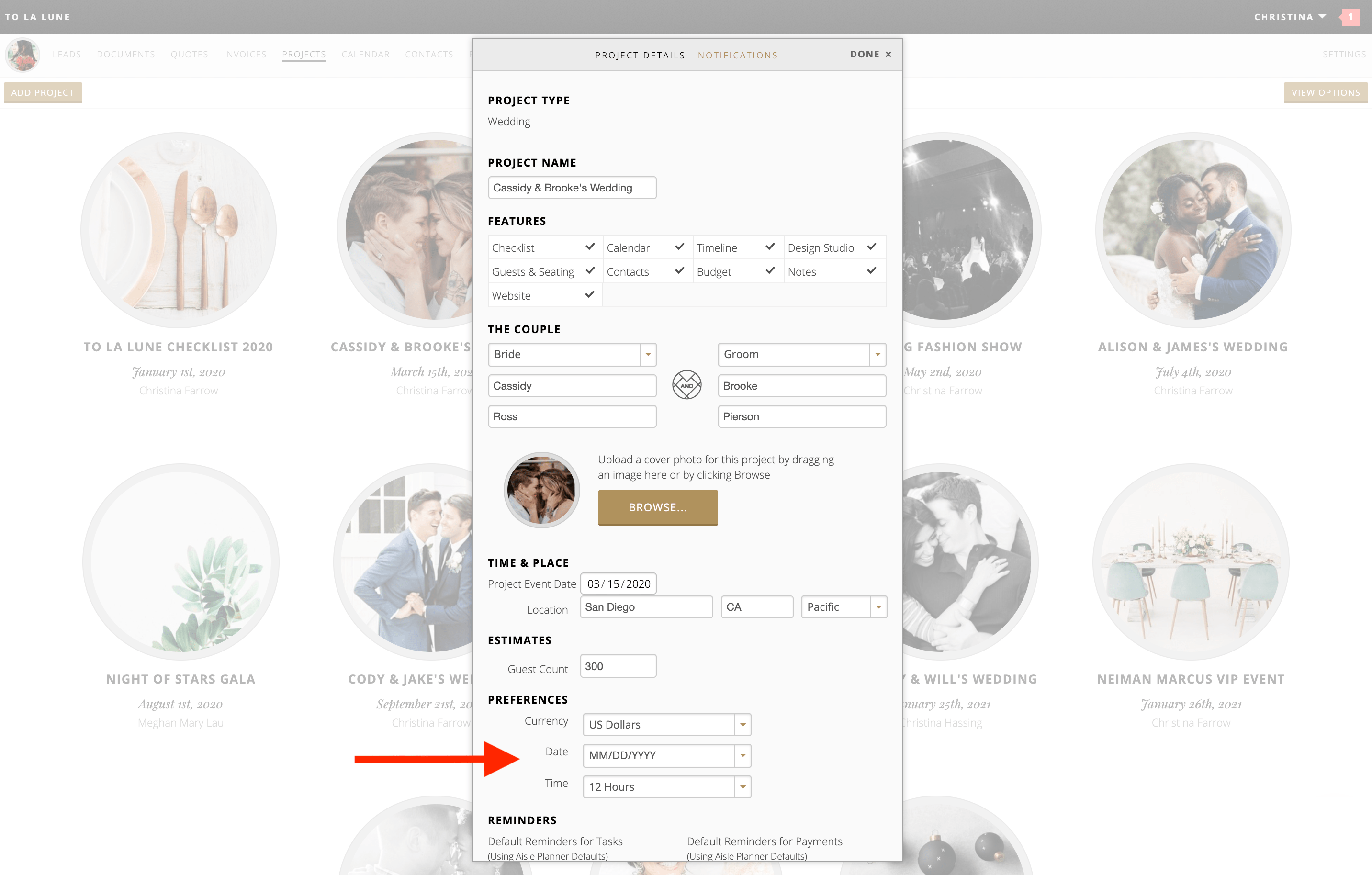Click the profile avatar in the top navigation
This screenshot has width=1372, height=875.
point(22,54)
